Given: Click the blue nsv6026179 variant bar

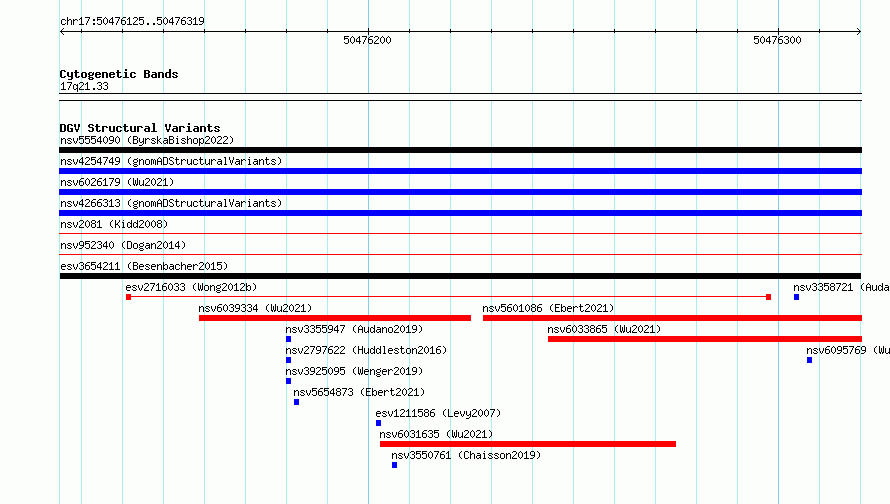Looking at the screenshot, I should 460,192.
